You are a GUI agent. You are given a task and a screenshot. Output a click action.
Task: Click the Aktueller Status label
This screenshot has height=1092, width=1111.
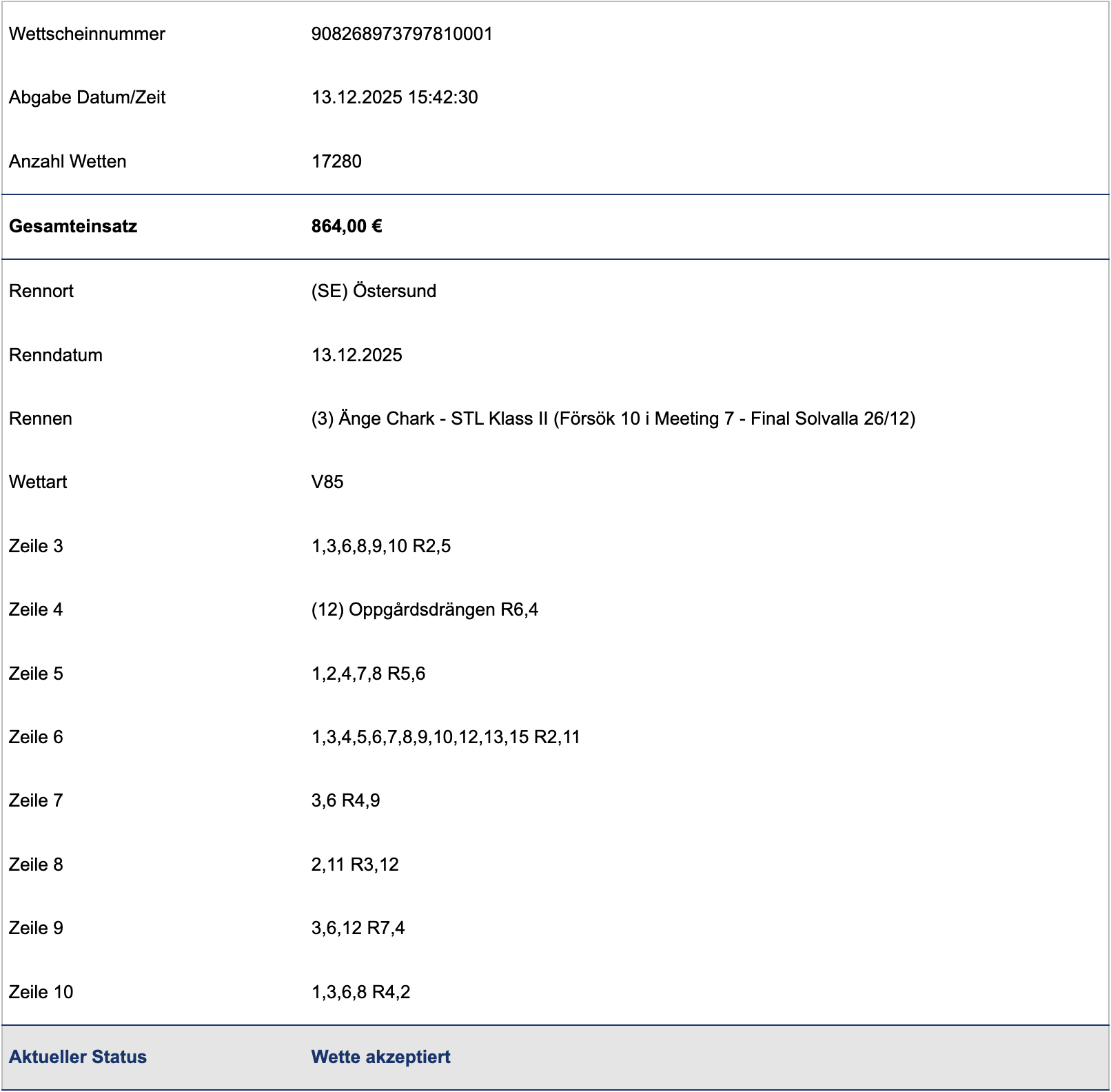(78, 1057)
